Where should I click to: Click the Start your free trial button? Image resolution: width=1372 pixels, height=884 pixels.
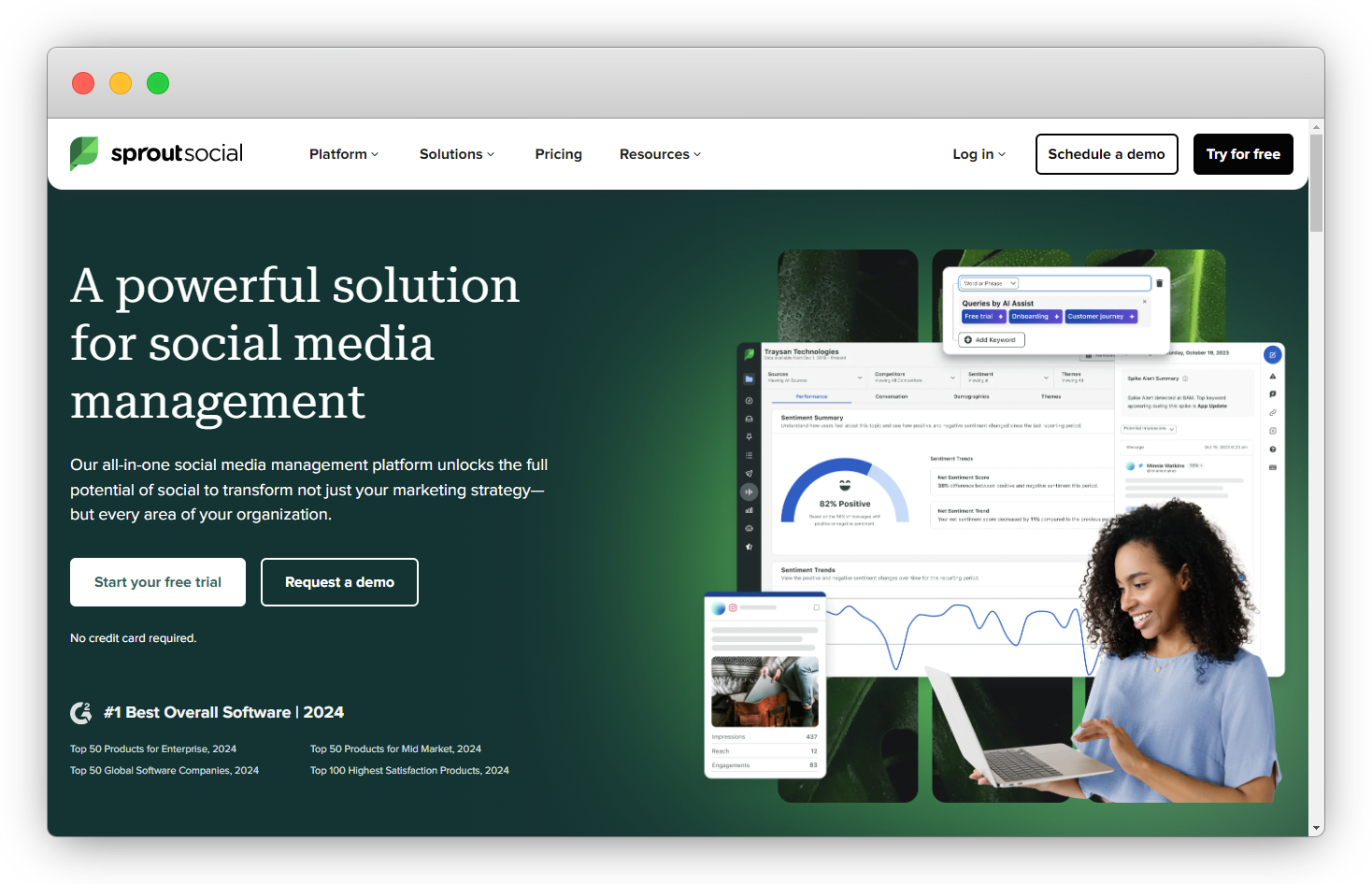tap(157, 581)
